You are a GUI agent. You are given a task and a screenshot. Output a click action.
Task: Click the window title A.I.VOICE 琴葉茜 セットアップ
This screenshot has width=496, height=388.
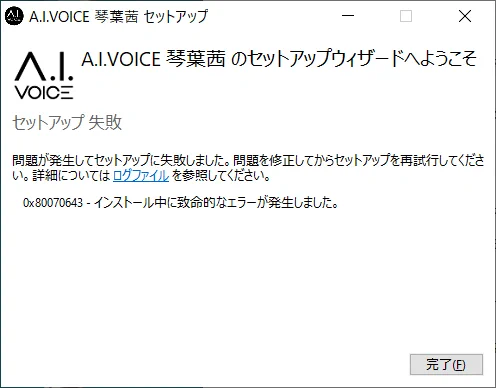118,16
